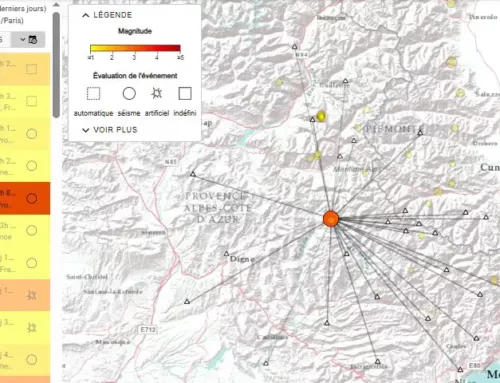
Task: Click the circle icon in row 'j 1... Fra...'
Action: (32, 263)
